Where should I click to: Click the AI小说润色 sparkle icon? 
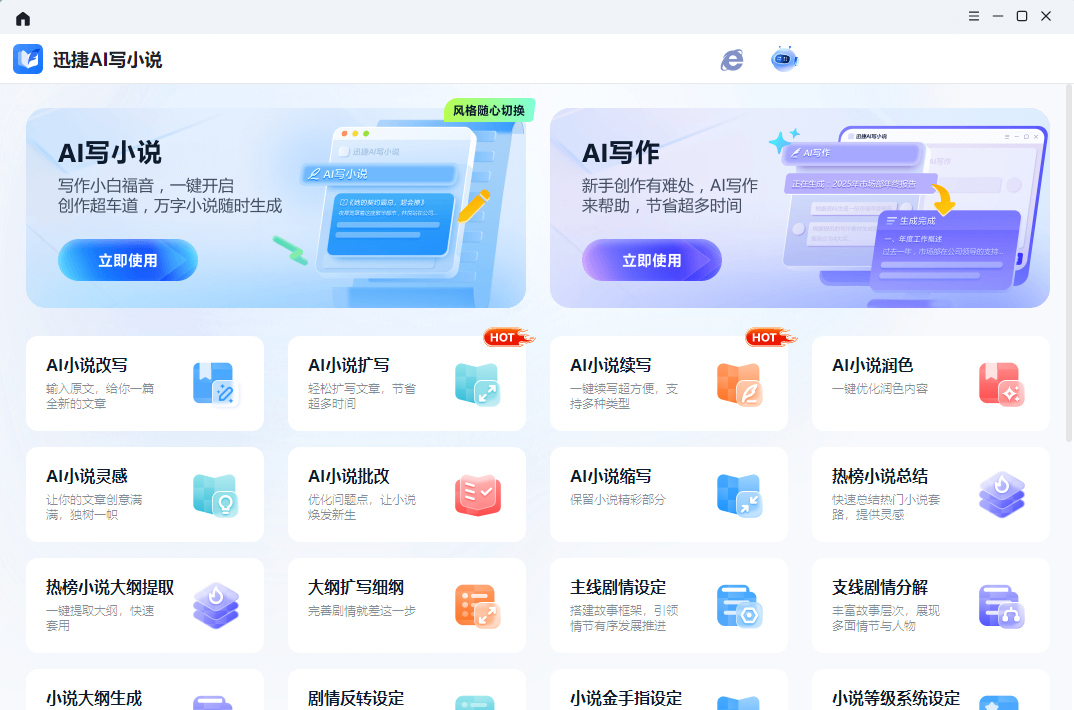[x=1001, y=384]
